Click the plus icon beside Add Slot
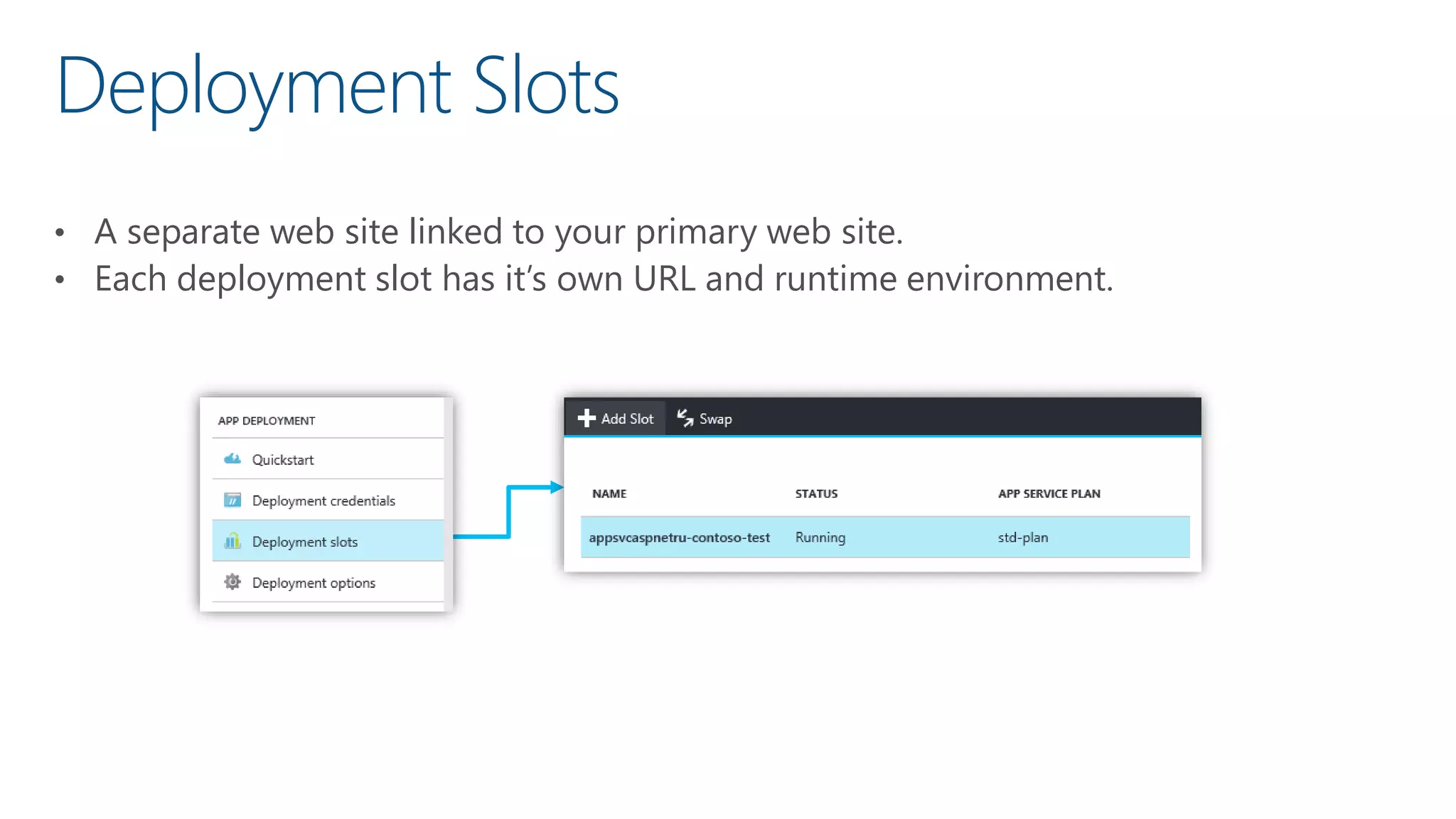 pyautogui.click(x=587, y=418)
